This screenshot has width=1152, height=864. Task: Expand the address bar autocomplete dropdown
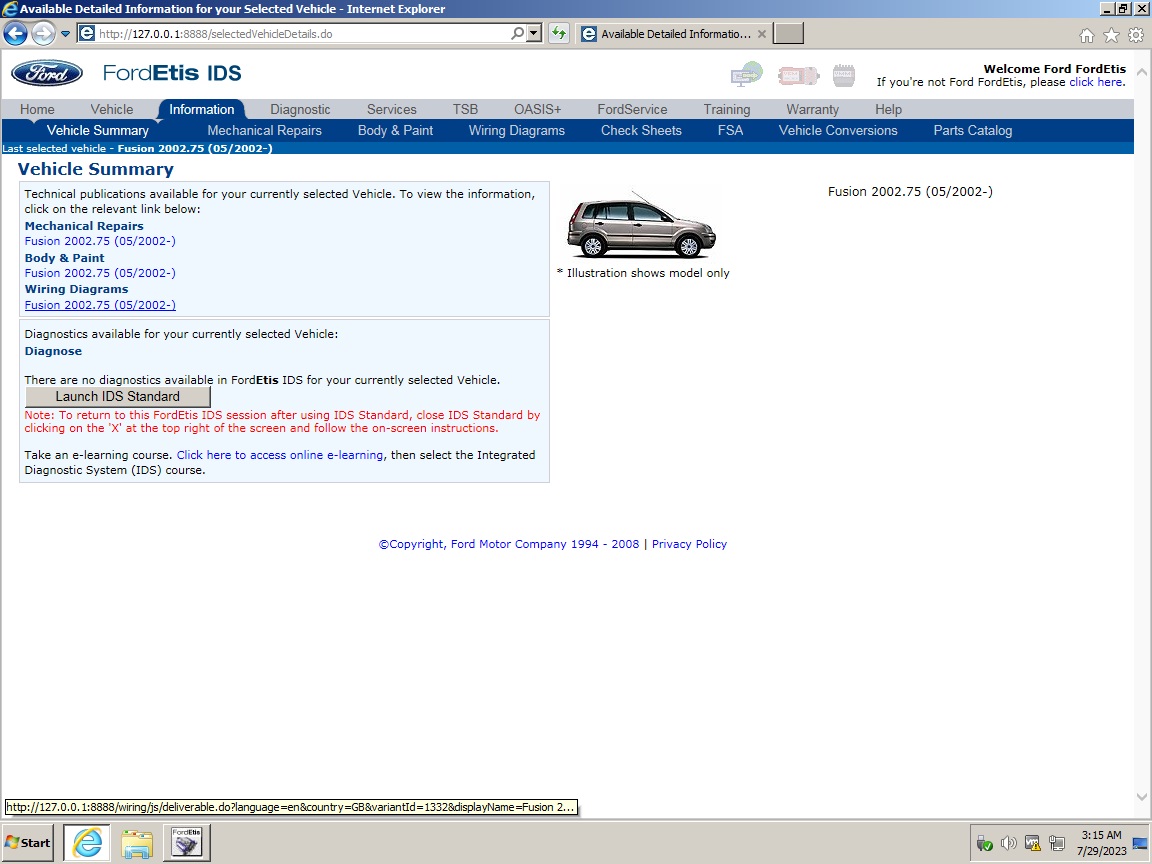[x=535, y=33]
